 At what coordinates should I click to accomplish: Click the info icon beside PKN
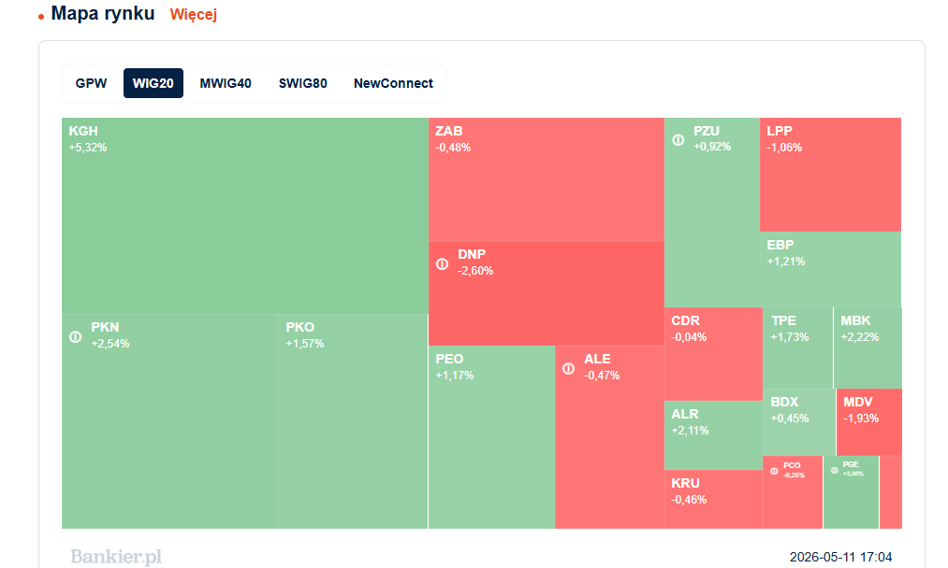(x=75, y=337)
